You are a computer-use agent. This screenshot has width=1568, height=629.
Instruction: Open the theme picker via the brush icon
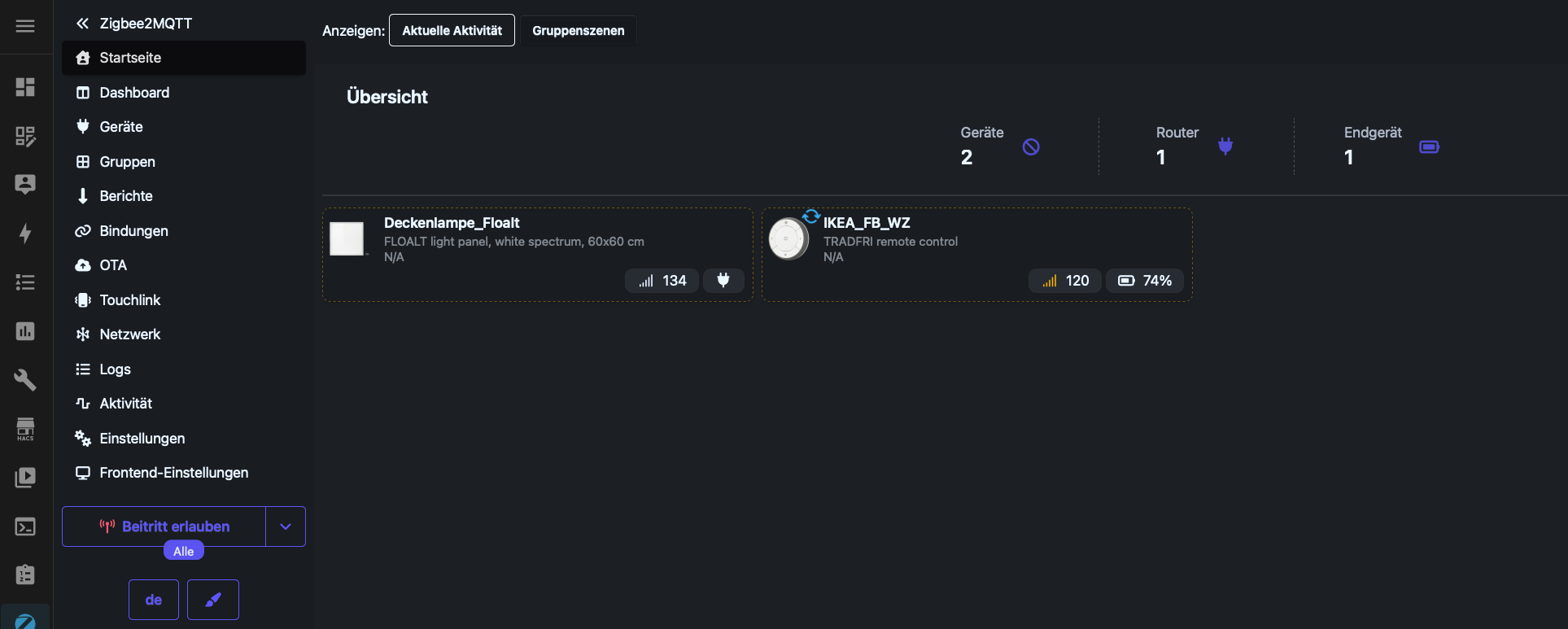coord(212,600)
